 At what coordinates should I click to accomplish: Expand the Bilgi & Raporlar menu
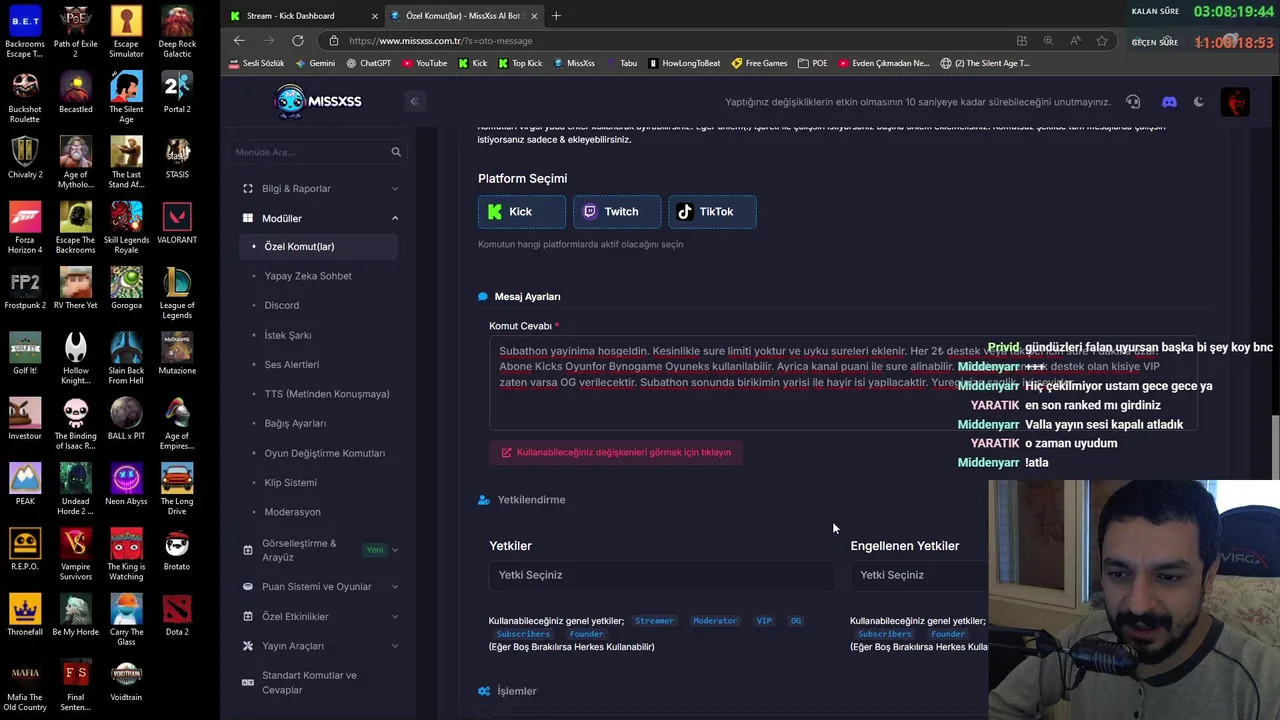point(319,188)
